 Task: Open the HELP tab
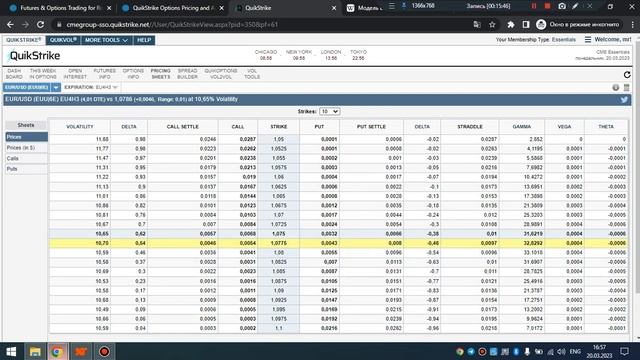coord(144,40)
